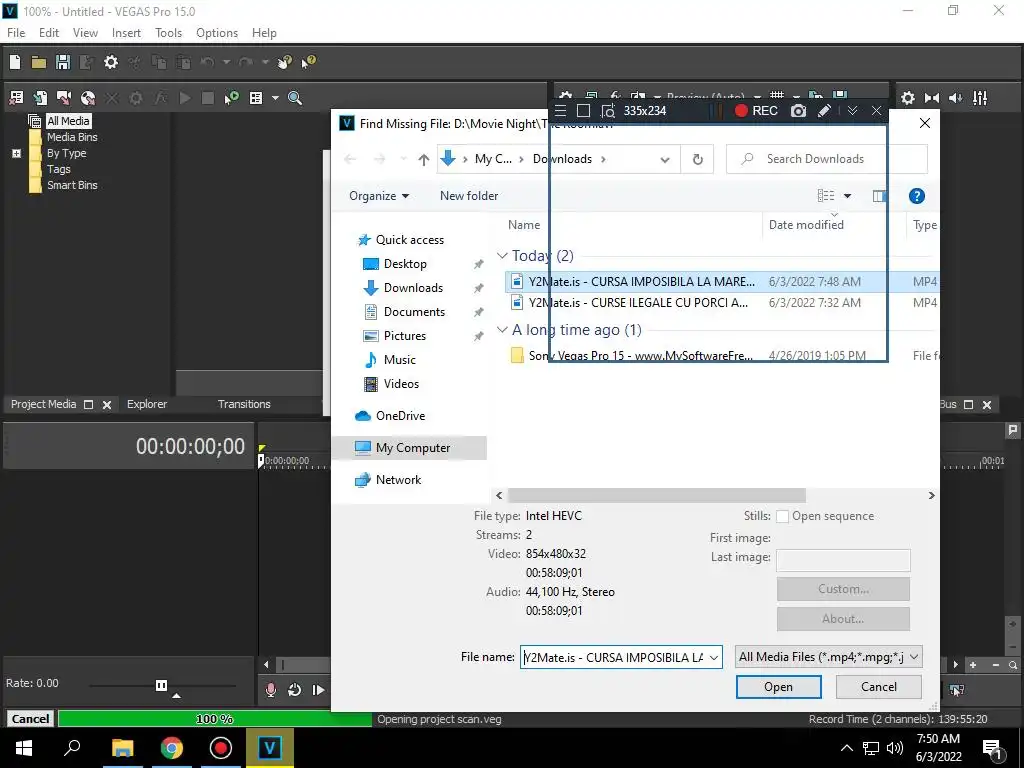The image size is (1024, 768).
Task: Open the Tools menu
Action: (168, 33)
